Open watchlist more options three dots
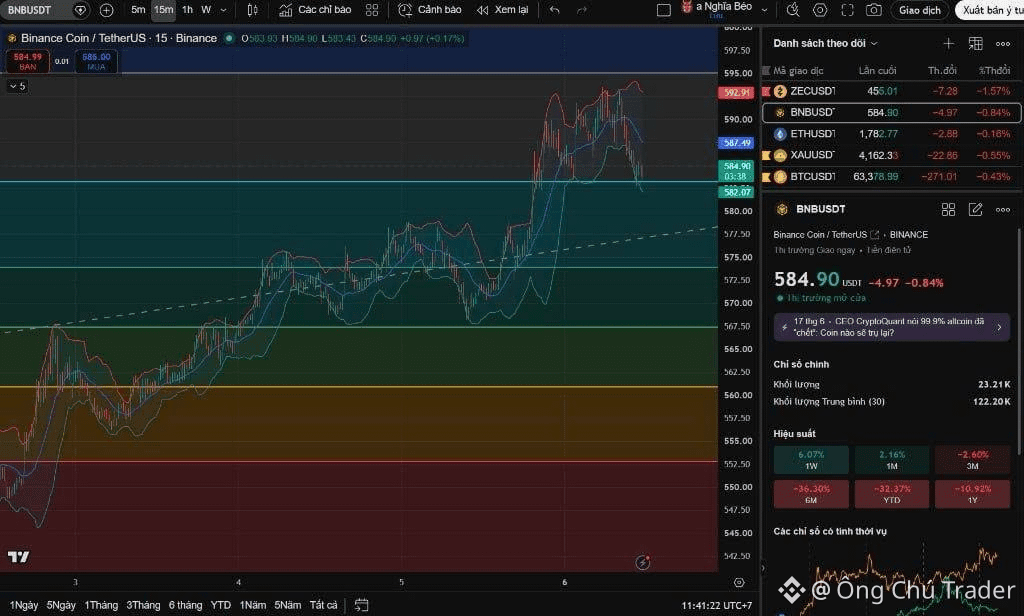This screenshot has width=1024, height=616. pos(1003,44)
